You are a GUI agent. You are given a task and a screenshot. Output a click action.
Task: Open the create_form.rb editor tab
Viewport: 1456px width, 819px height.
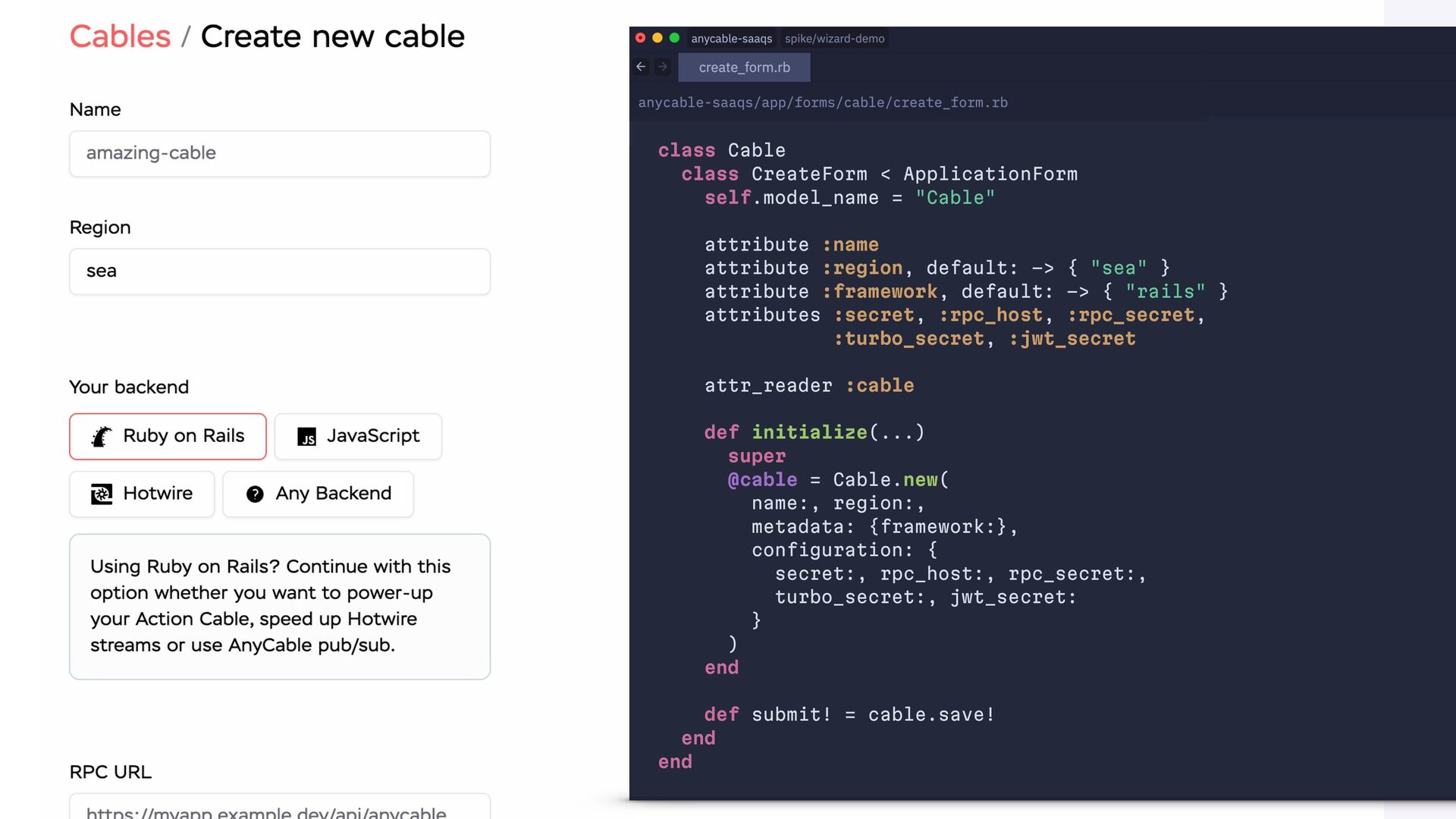pyautogui.click(x=744, y=67)
